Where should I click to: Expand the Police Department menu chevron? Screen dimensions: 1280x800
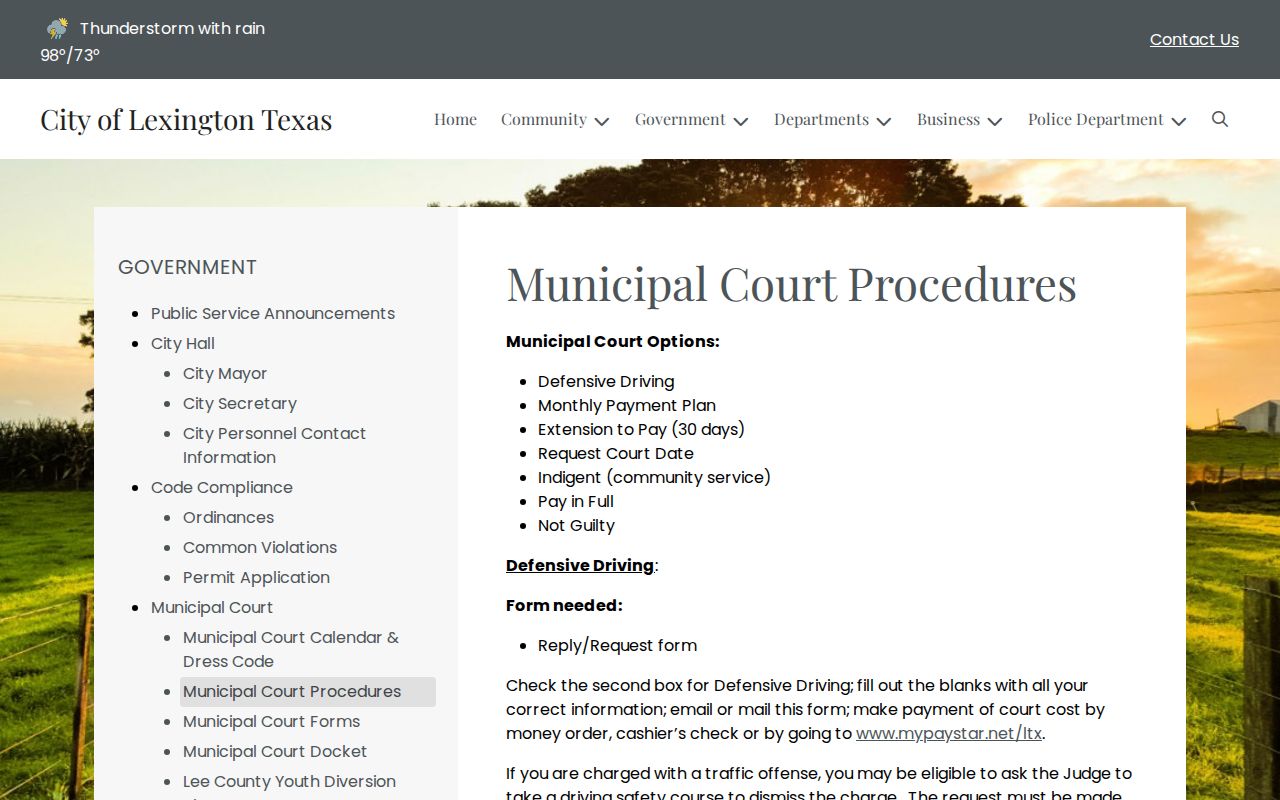click(x=1178, y=121)
